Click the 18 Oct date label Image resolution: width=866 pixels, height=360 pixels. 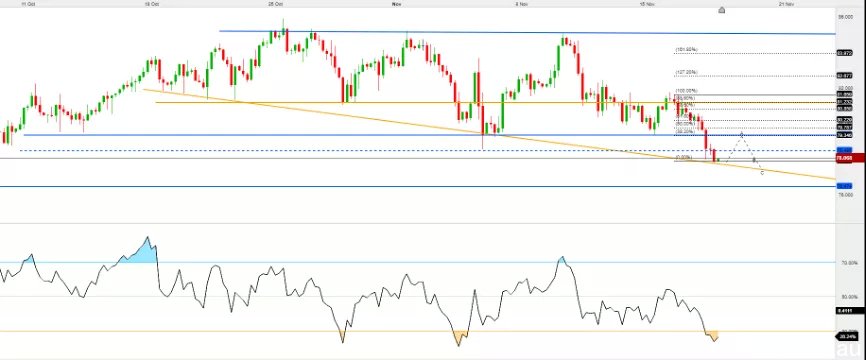(x=152, y=3)
